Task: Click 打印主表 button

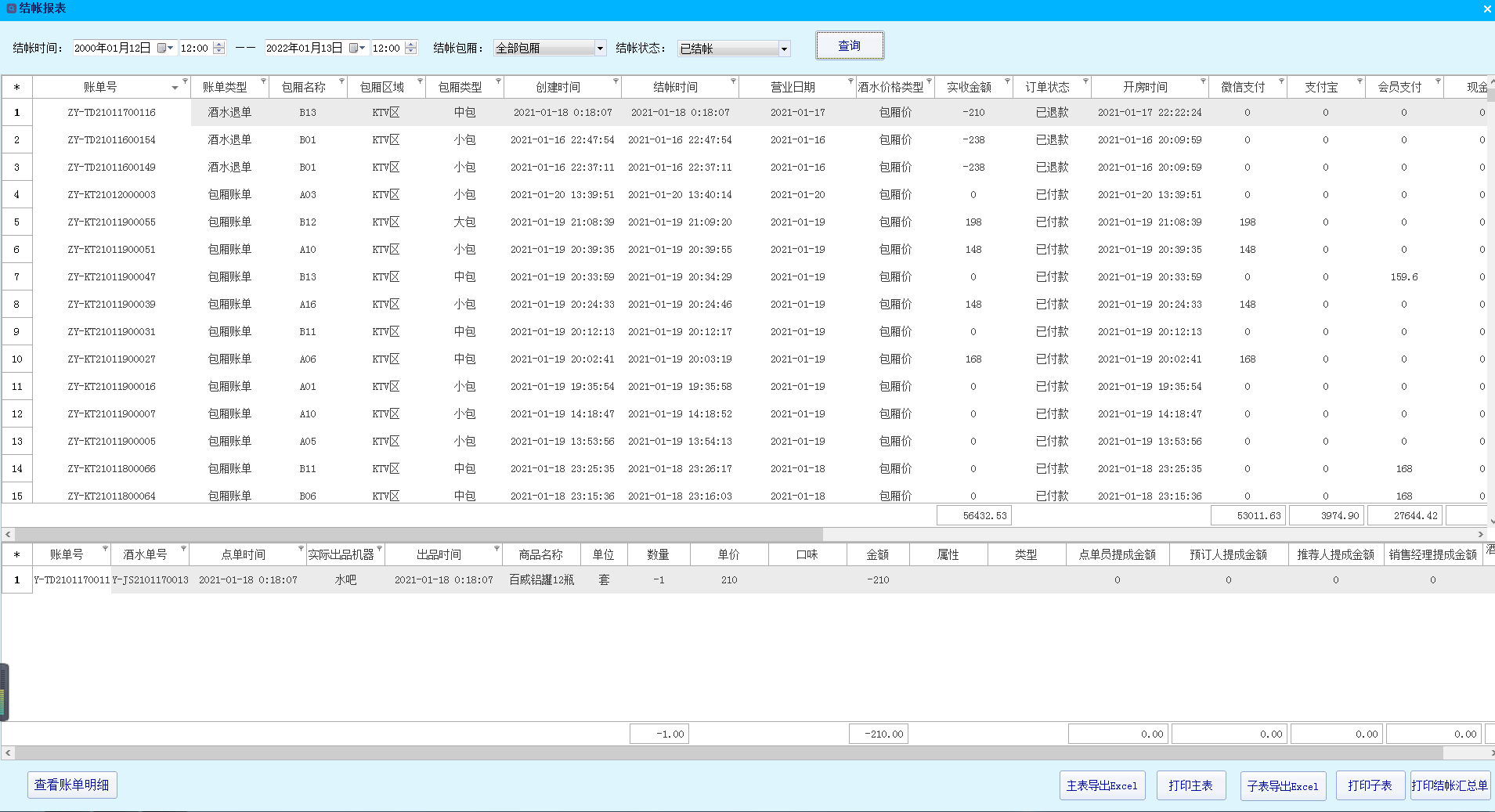Action: [1190, 785]
